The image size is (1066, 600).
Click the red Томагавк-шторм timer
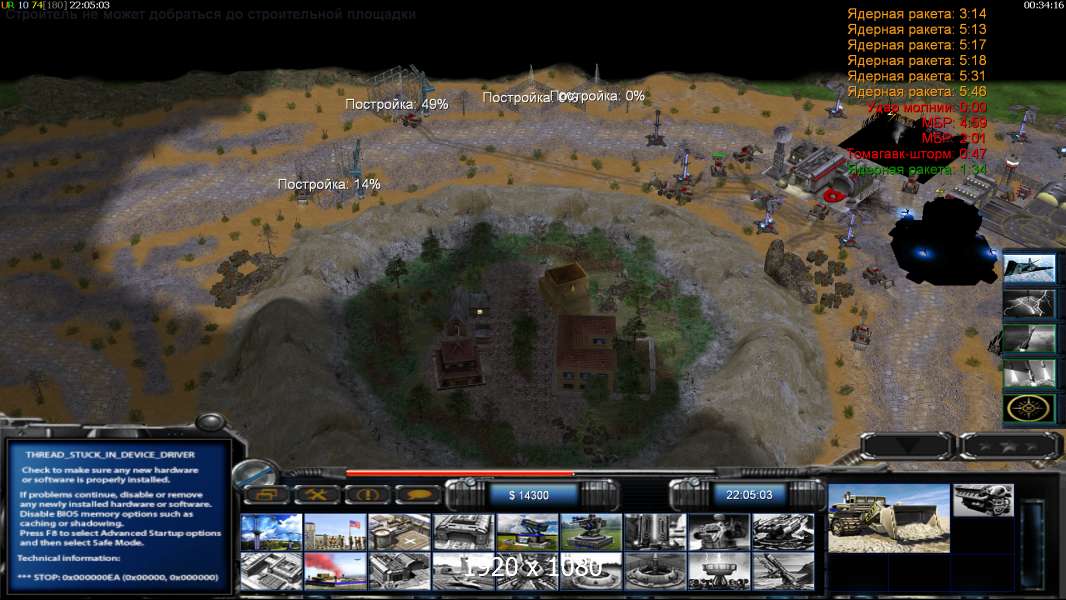[916, 154]
